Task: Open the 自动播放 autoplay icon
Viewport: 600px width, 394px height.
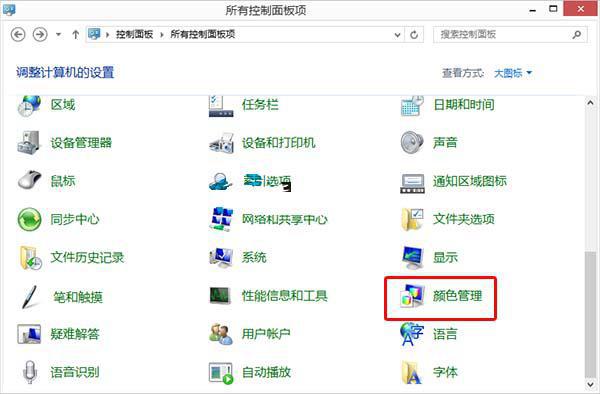Action: pos(221,373)
